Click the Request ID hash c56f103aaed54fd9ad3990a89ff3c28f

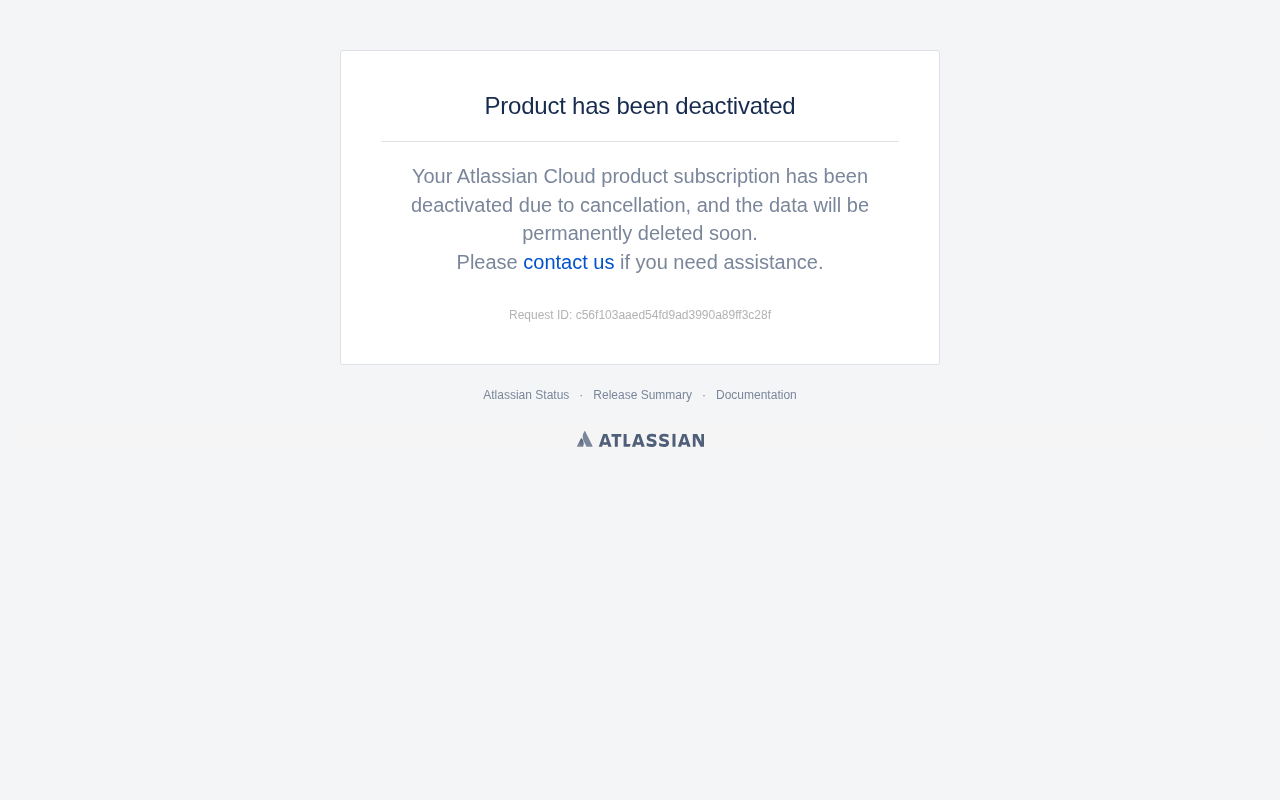673,315
